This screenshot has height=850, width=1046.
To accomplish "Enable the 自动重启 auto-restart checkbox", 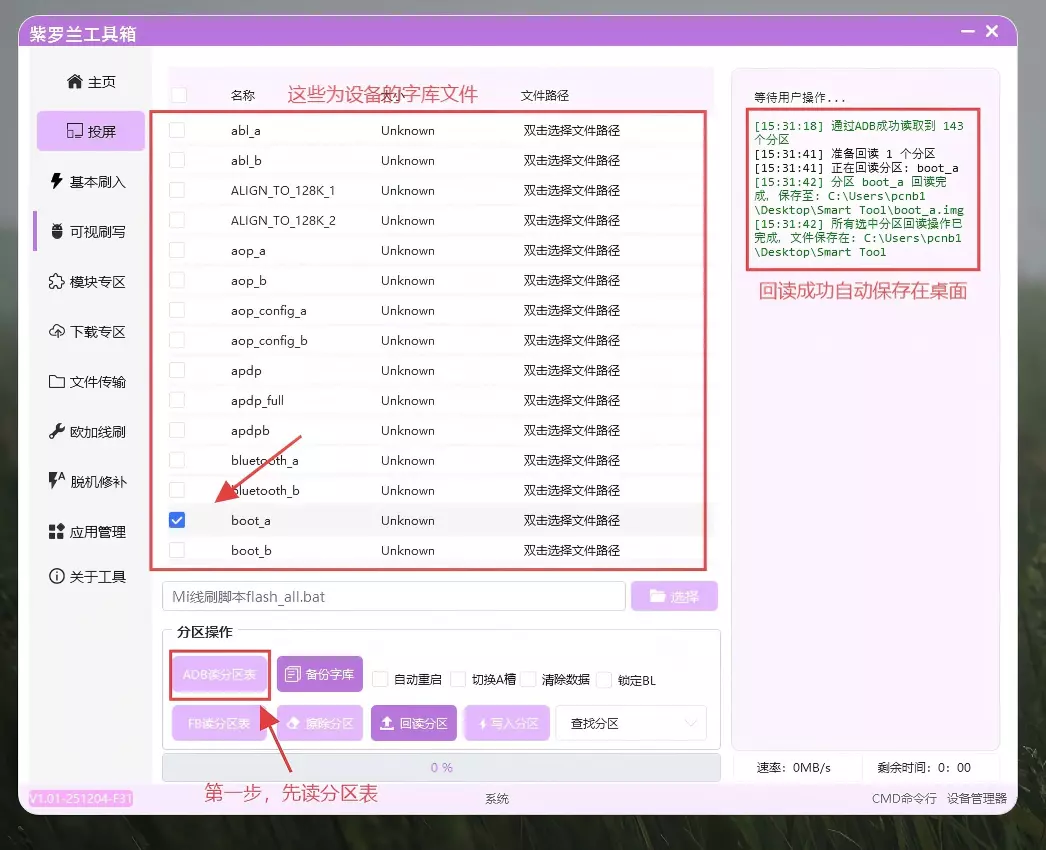I will pyautogui.click(x=380, y=677).
